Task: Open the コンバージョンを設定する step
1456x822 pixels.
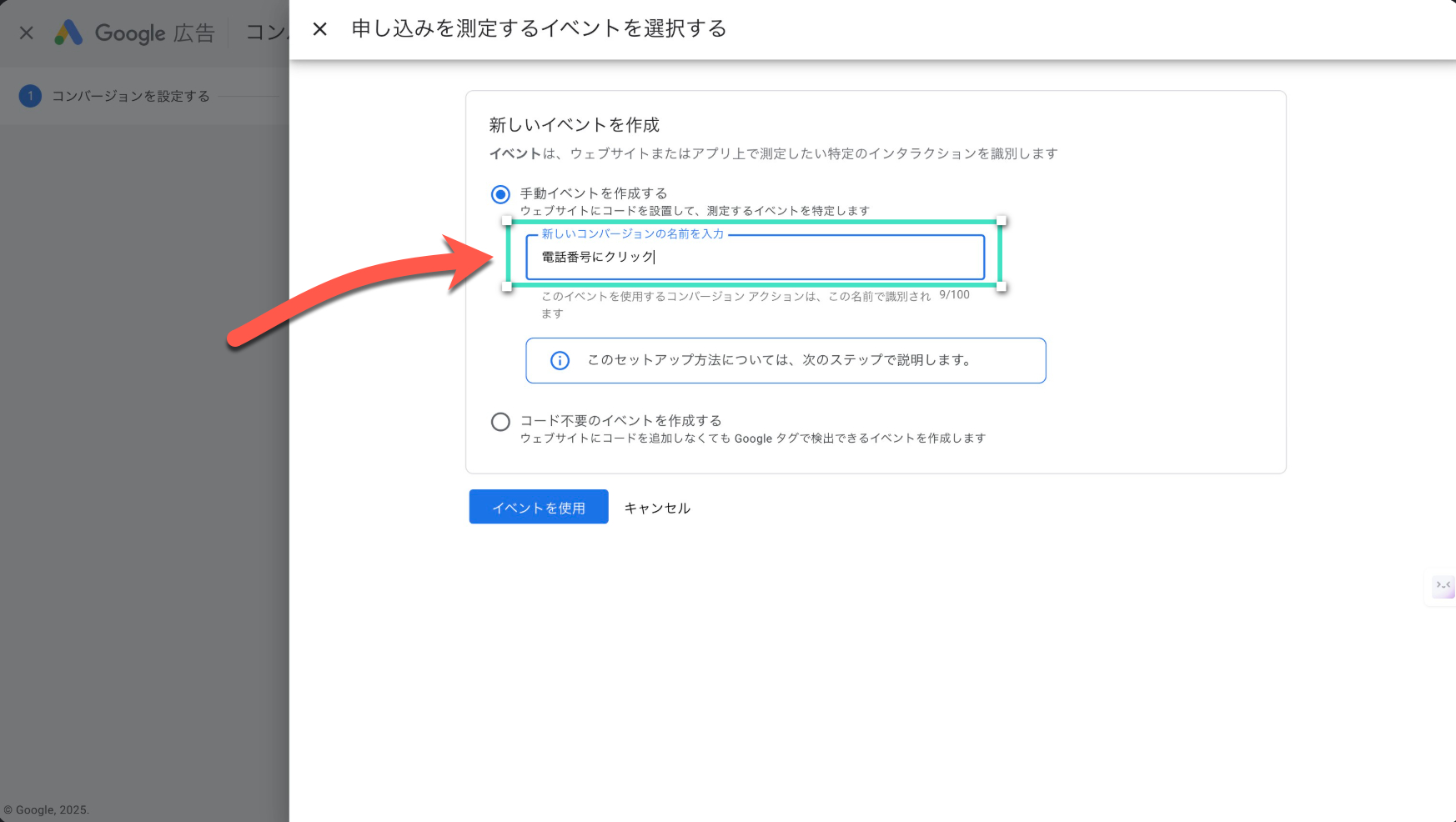Action: coord(131,96)
